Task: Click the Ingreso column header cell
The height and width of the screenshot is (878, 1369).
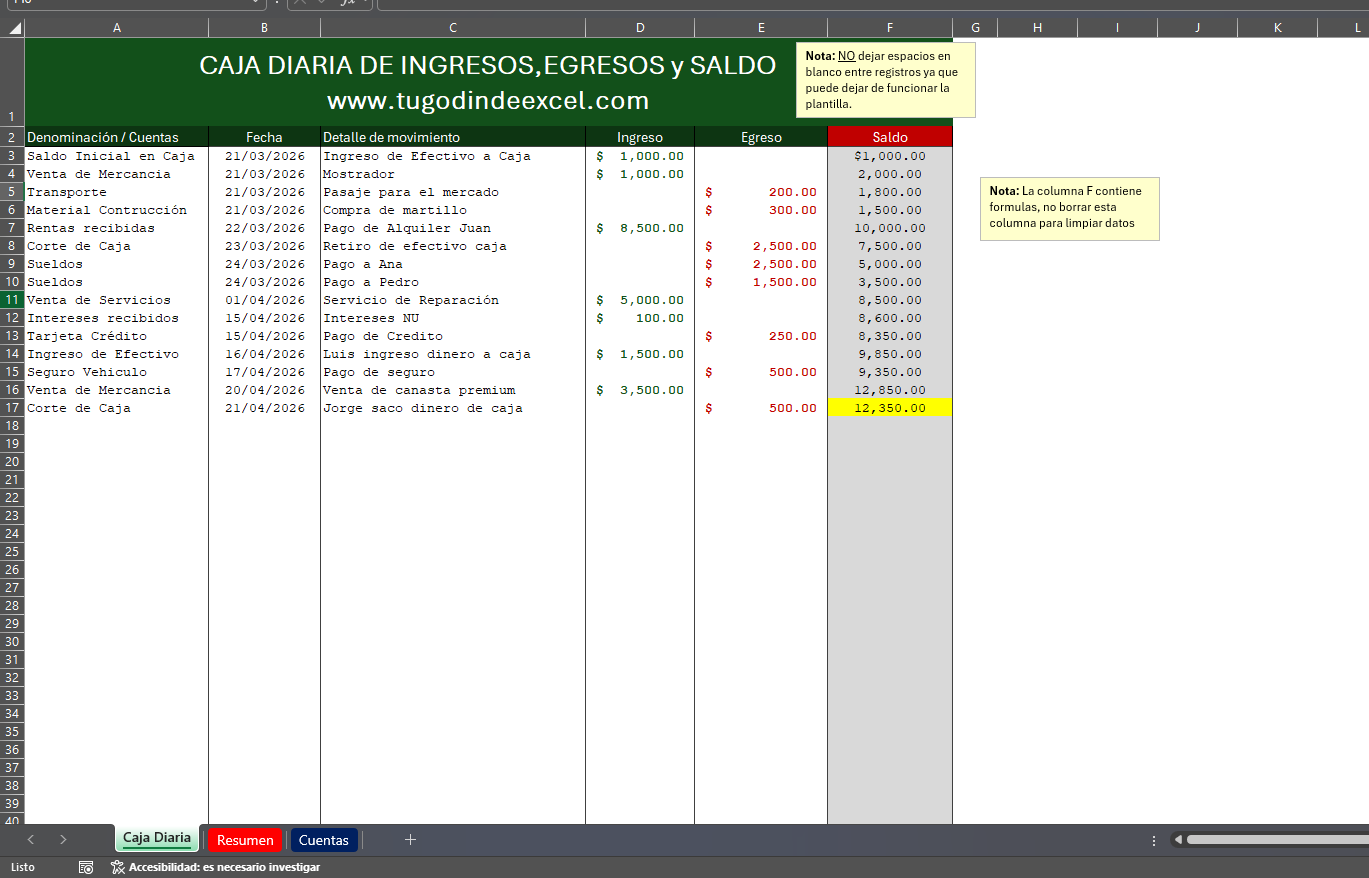Action: coord(640,137)
